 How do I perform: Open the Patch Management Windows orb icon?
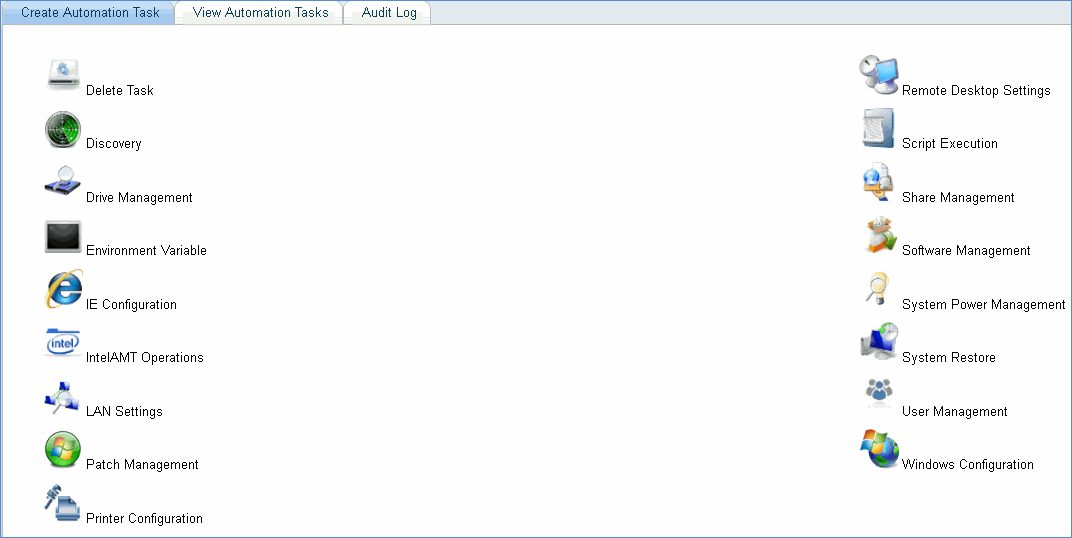(63, 451)
